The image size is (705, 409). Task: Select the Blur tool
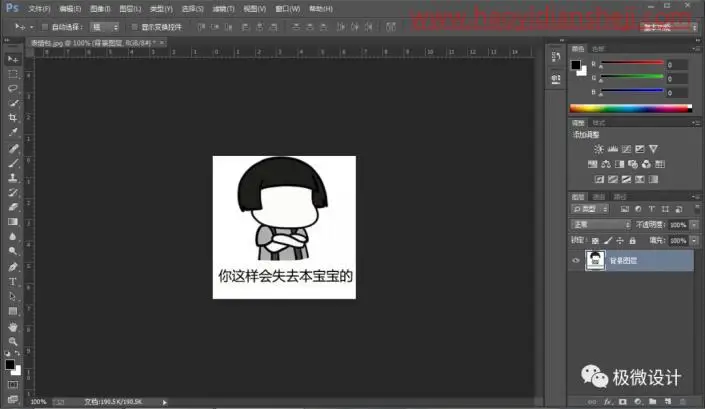tap(13, 236)
